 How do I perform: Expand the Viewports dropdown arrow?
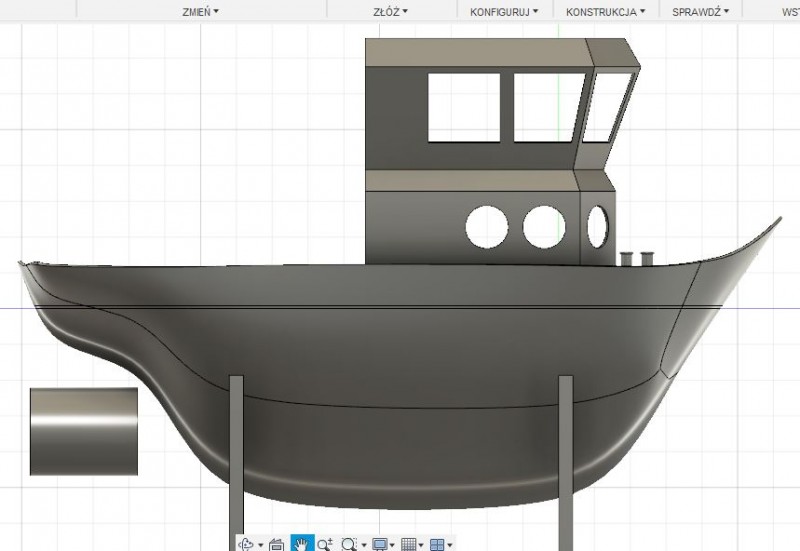[x=449, y=545]
